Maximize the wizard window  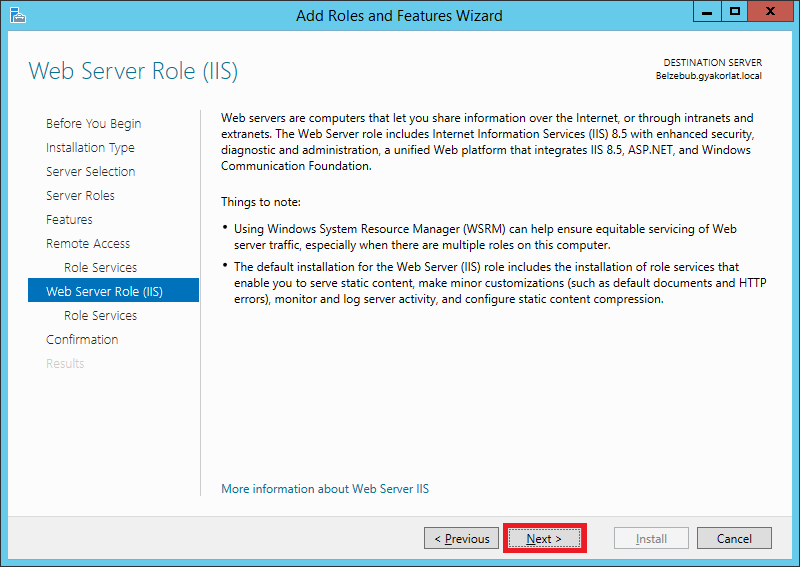(x=735, y=11)
